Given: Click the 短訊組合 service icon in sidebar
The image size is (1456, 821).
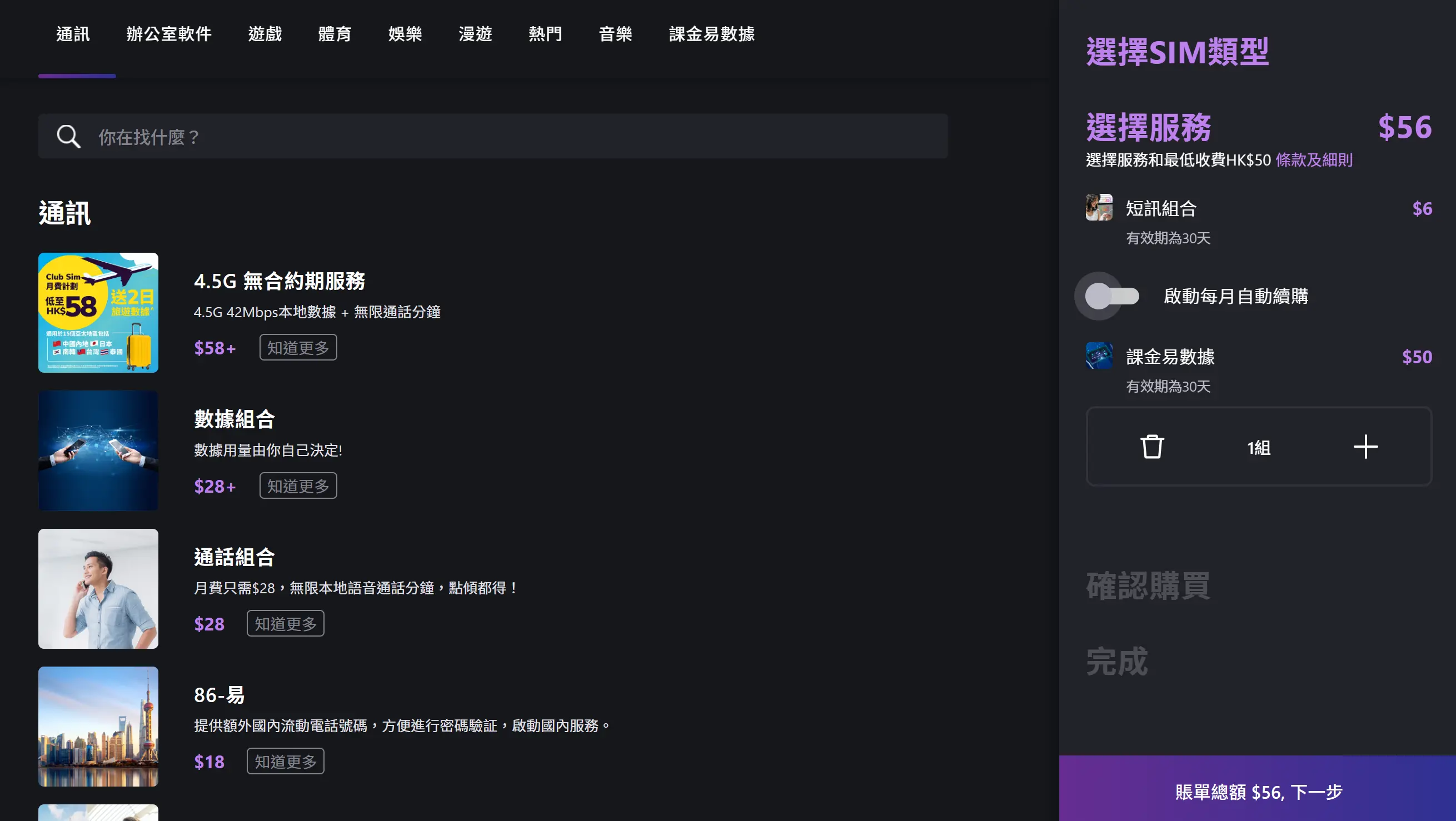Looking at the screenshot, I should click(x=1099, y=207).
